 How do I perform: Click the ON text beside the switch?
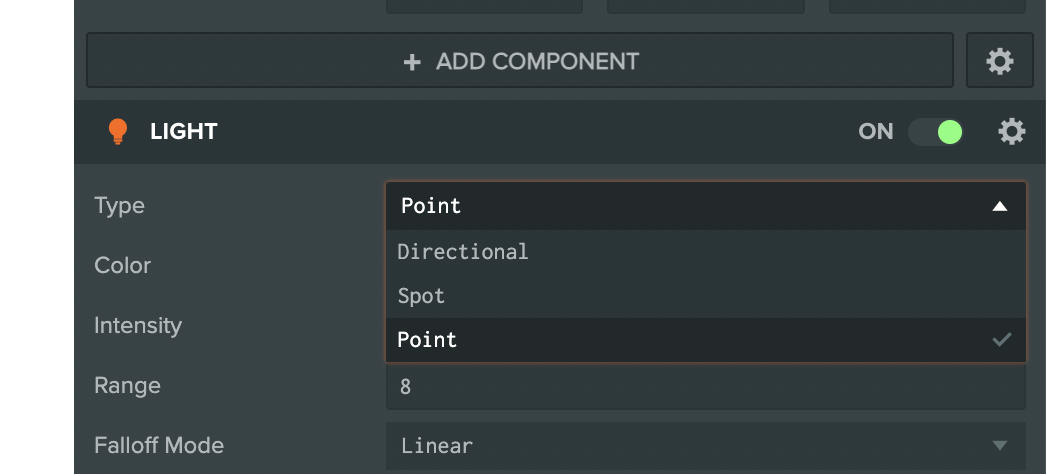875,132
